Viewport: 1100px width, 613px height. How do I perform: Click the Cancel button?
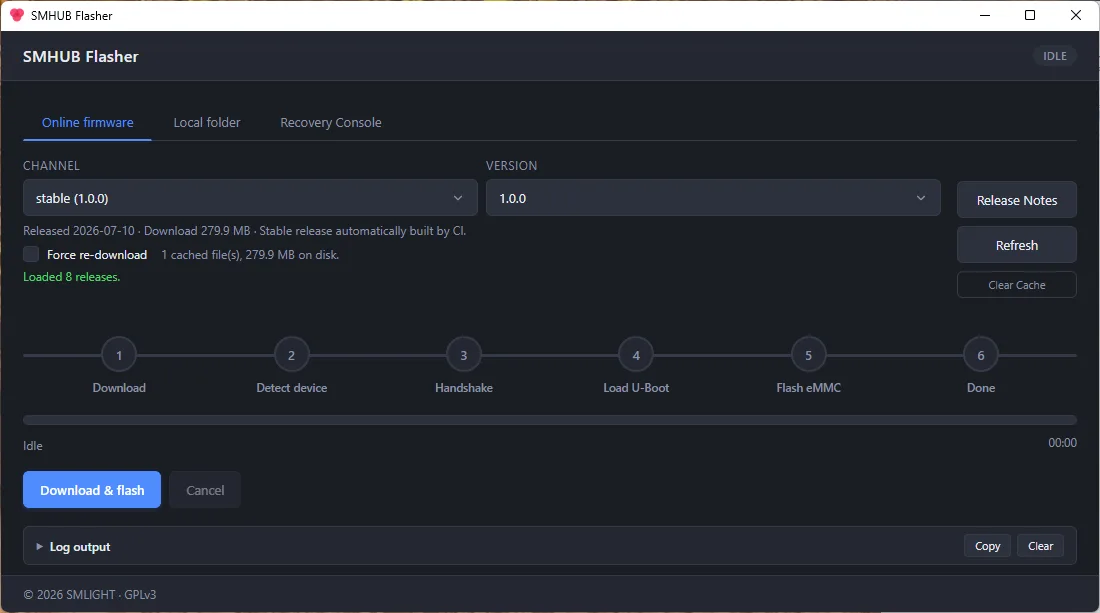pyautogui.click(x=205, y=490)
